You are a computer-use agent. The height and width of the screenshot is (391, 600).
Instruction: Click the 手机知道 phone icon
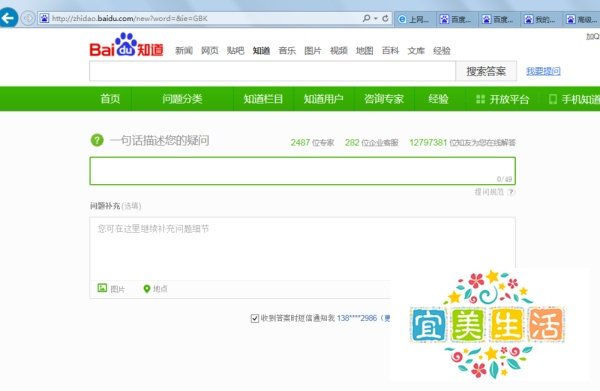point(553,99)
